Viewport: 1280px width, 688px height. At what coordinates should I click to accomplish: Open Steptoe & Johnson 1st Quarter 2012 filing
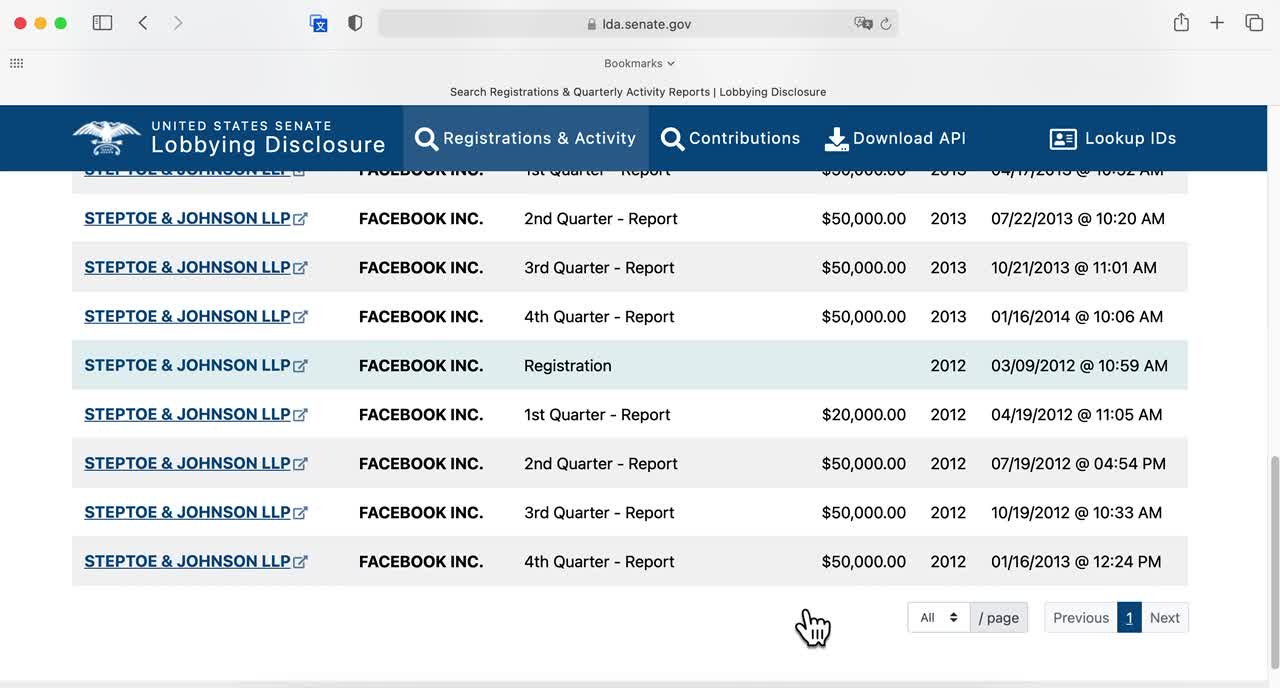coord(187,414)
